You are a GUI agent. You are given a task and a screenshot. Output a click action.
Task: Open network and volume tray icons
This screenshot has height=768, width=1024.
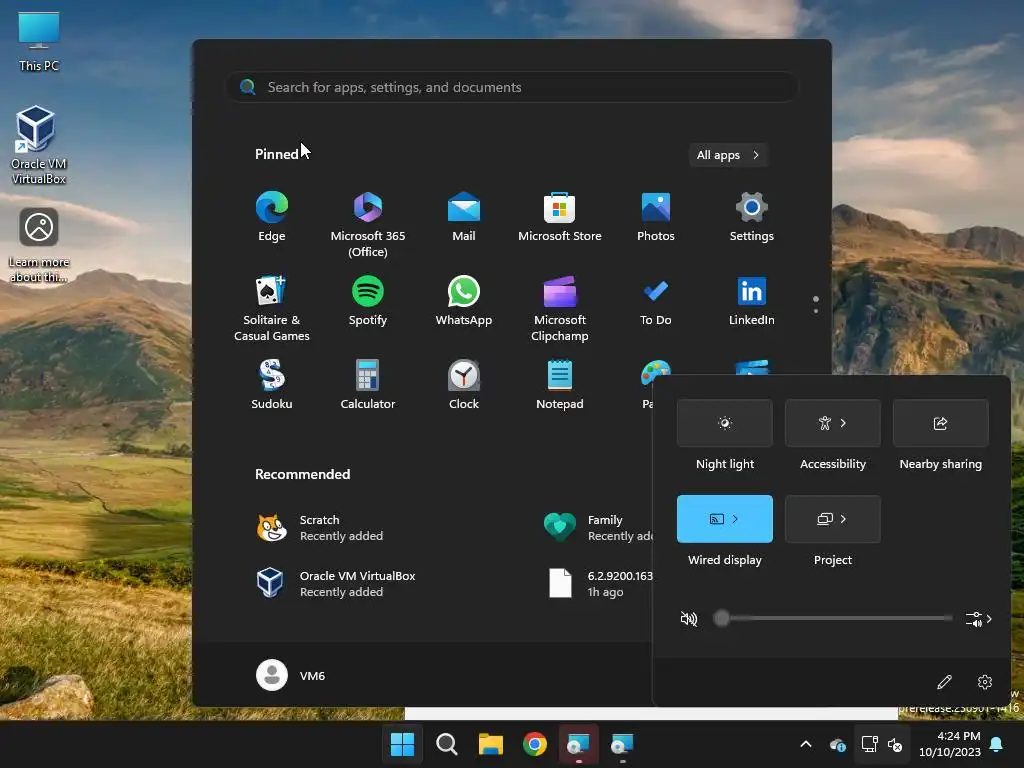click(x=882, y=744)
